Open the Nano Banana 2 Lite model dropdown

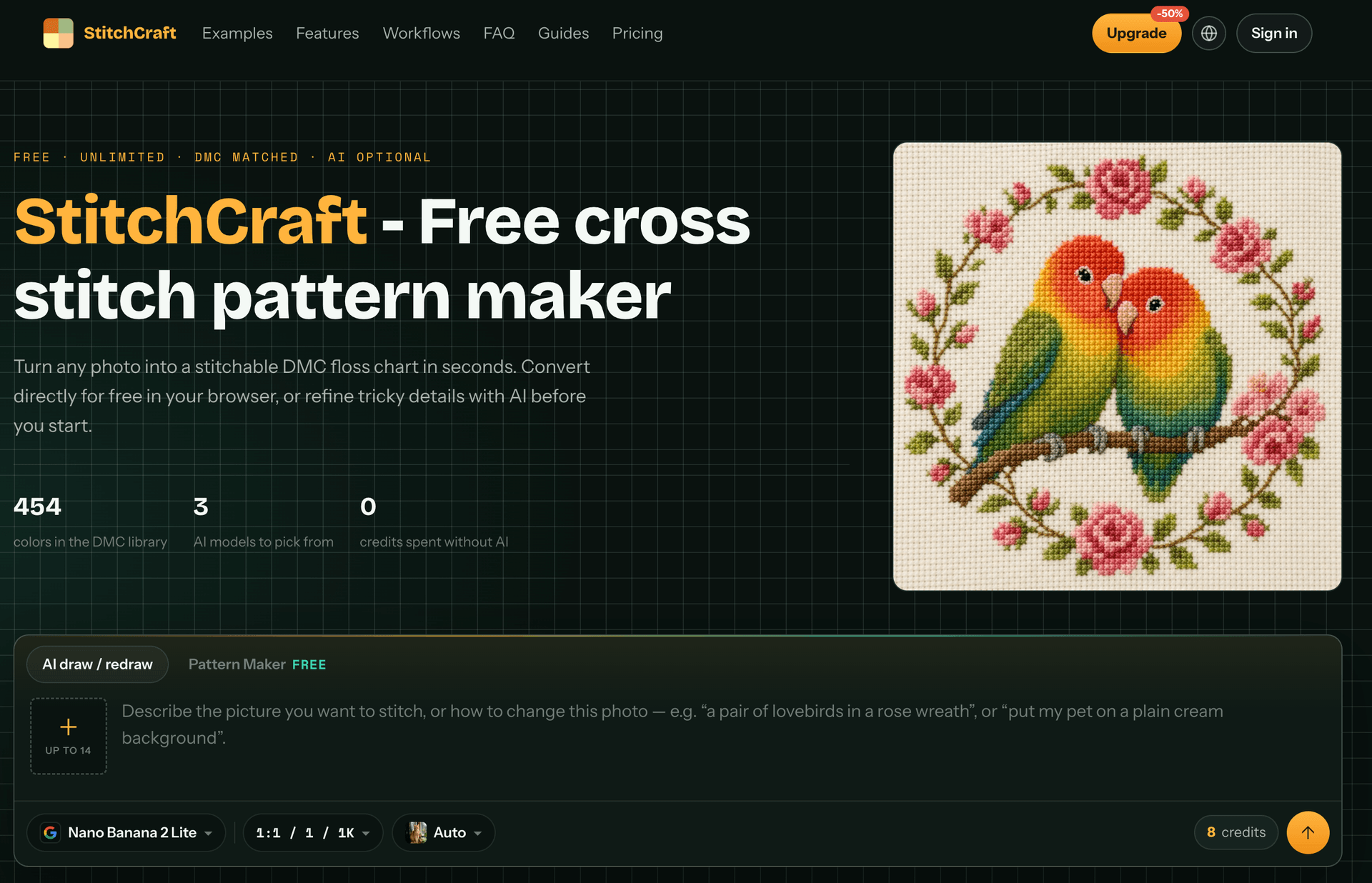pos(126,832)
